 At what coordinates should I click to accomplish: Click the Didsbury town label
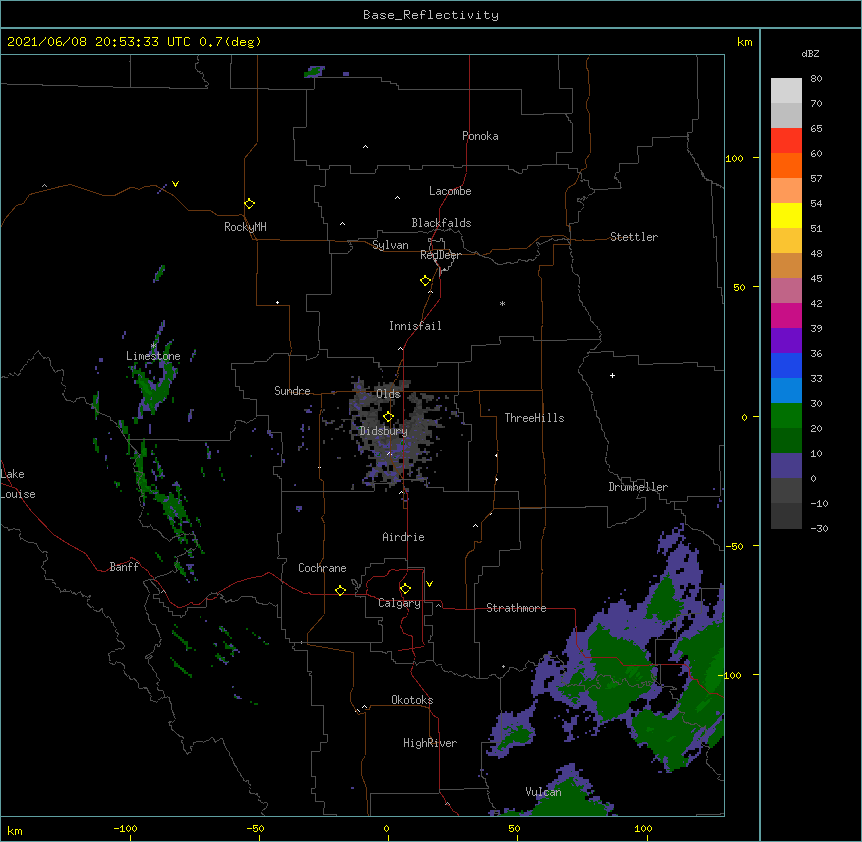coord(384,431)
